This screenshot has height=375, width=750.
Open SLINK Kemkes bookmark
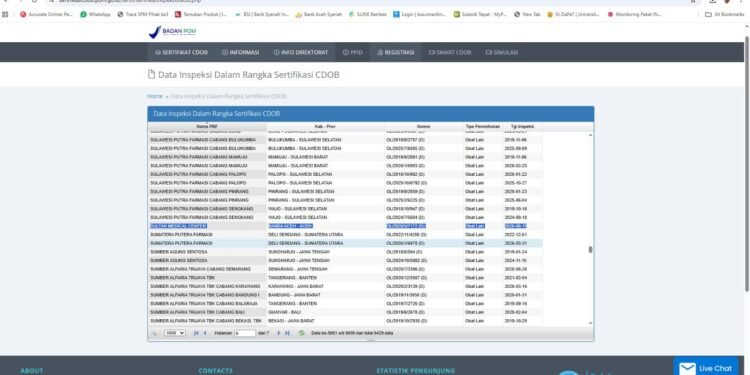[368, 14]
